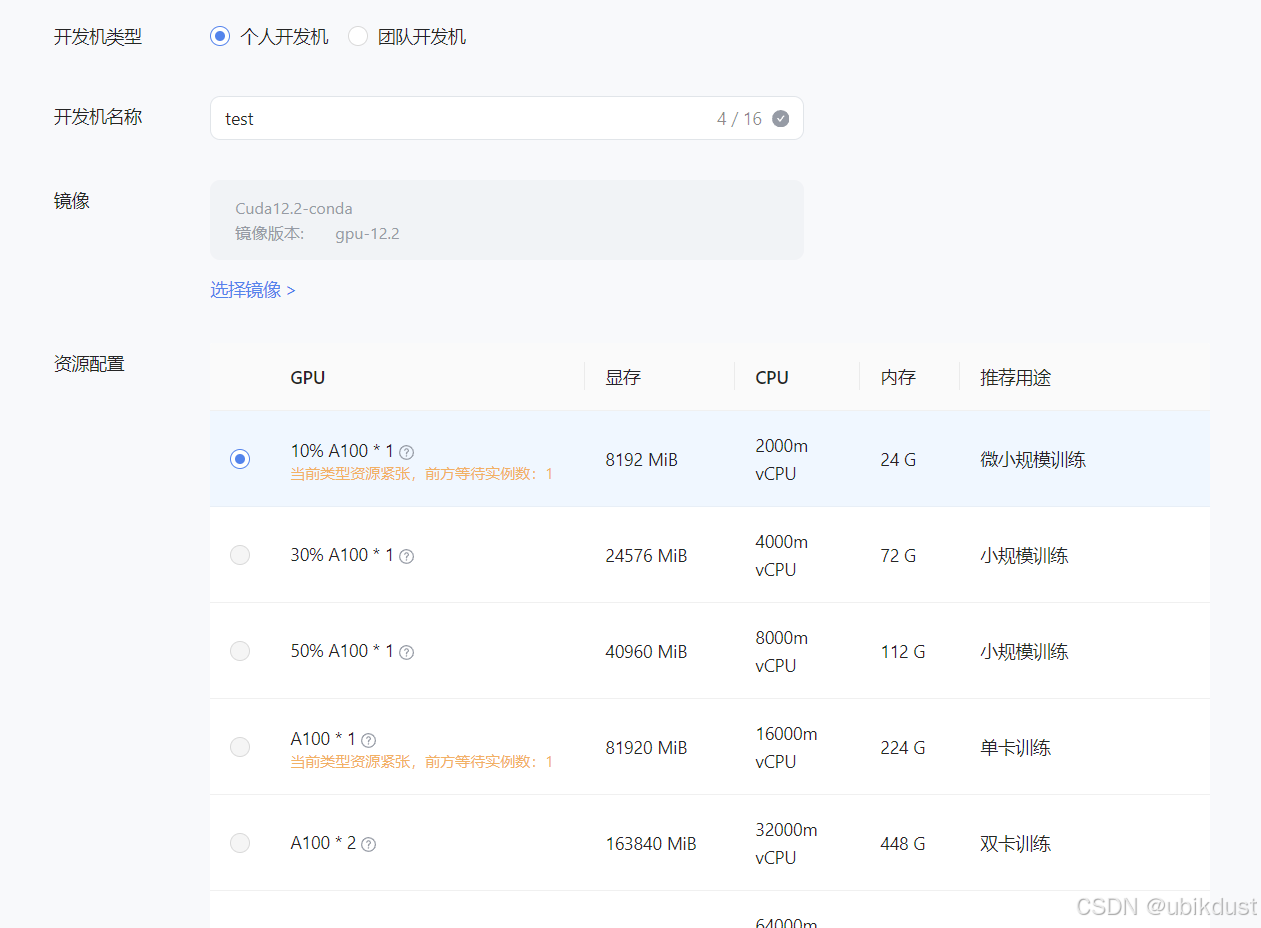Click the resource warning under 10% A100 * 1
Image resolution: width=1261 pixels, height=928 pixels.
coord(421,474)
